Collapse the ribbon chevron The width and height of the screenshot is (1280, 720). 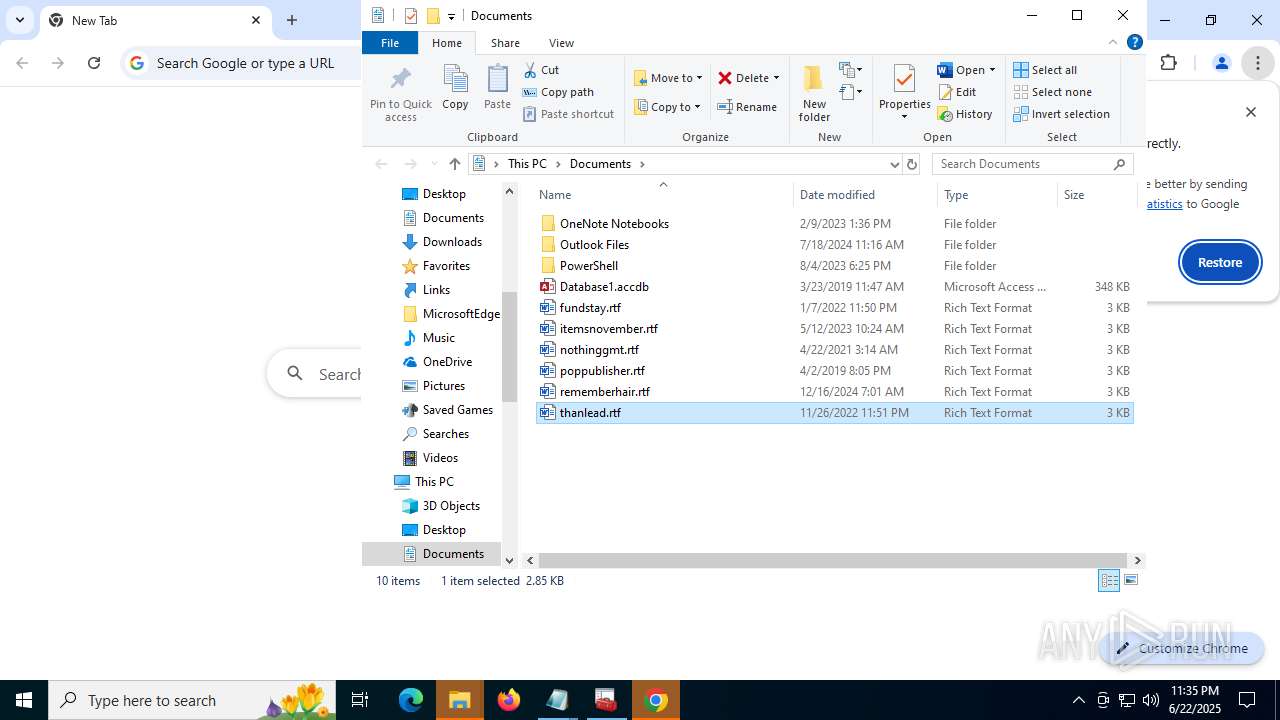click(x=1113, y=42)
